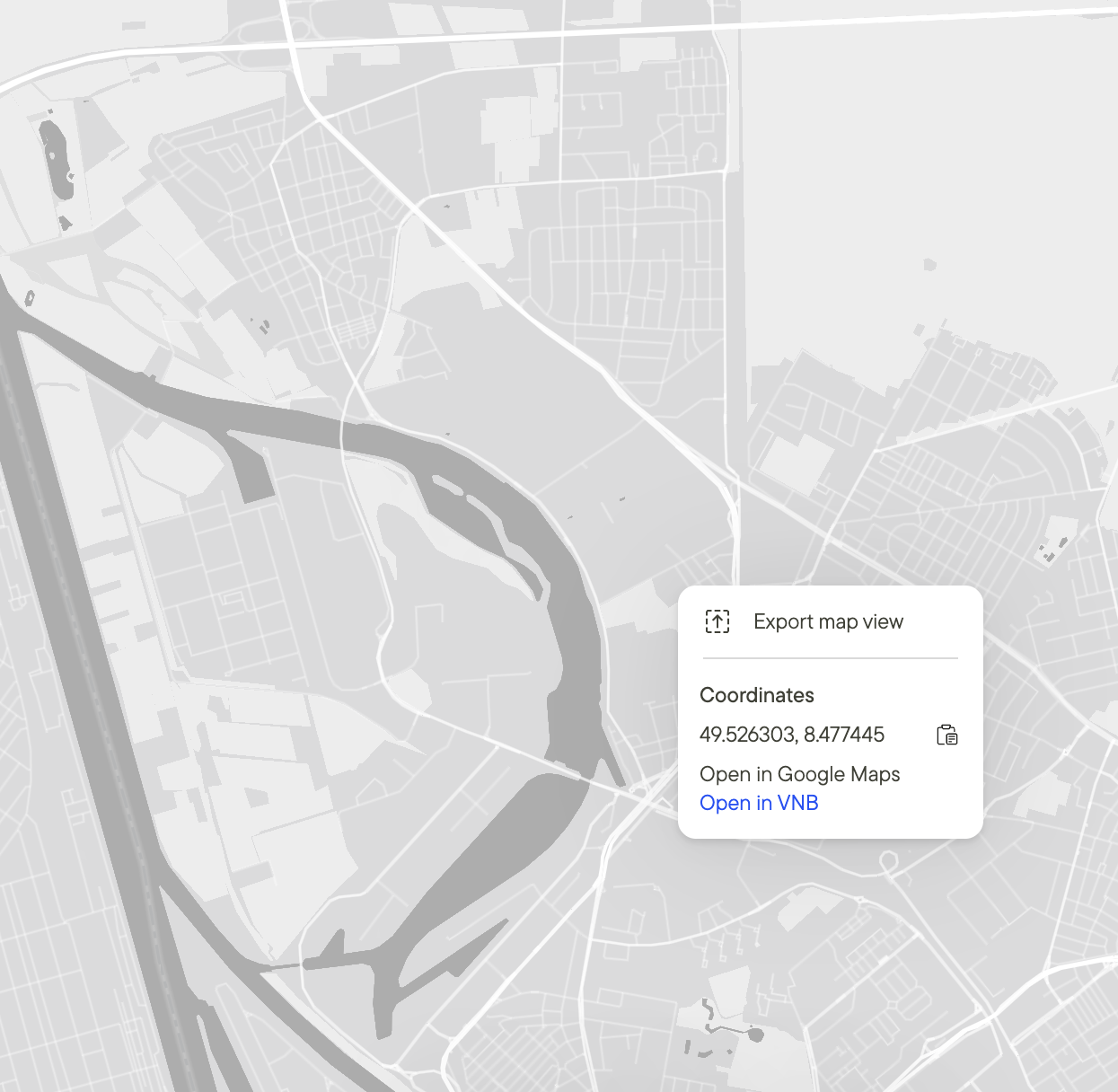This screenshot has width=1118, height=1092.
Task: Click the small round pond near bottom
Action: [x=756, y=1035]
